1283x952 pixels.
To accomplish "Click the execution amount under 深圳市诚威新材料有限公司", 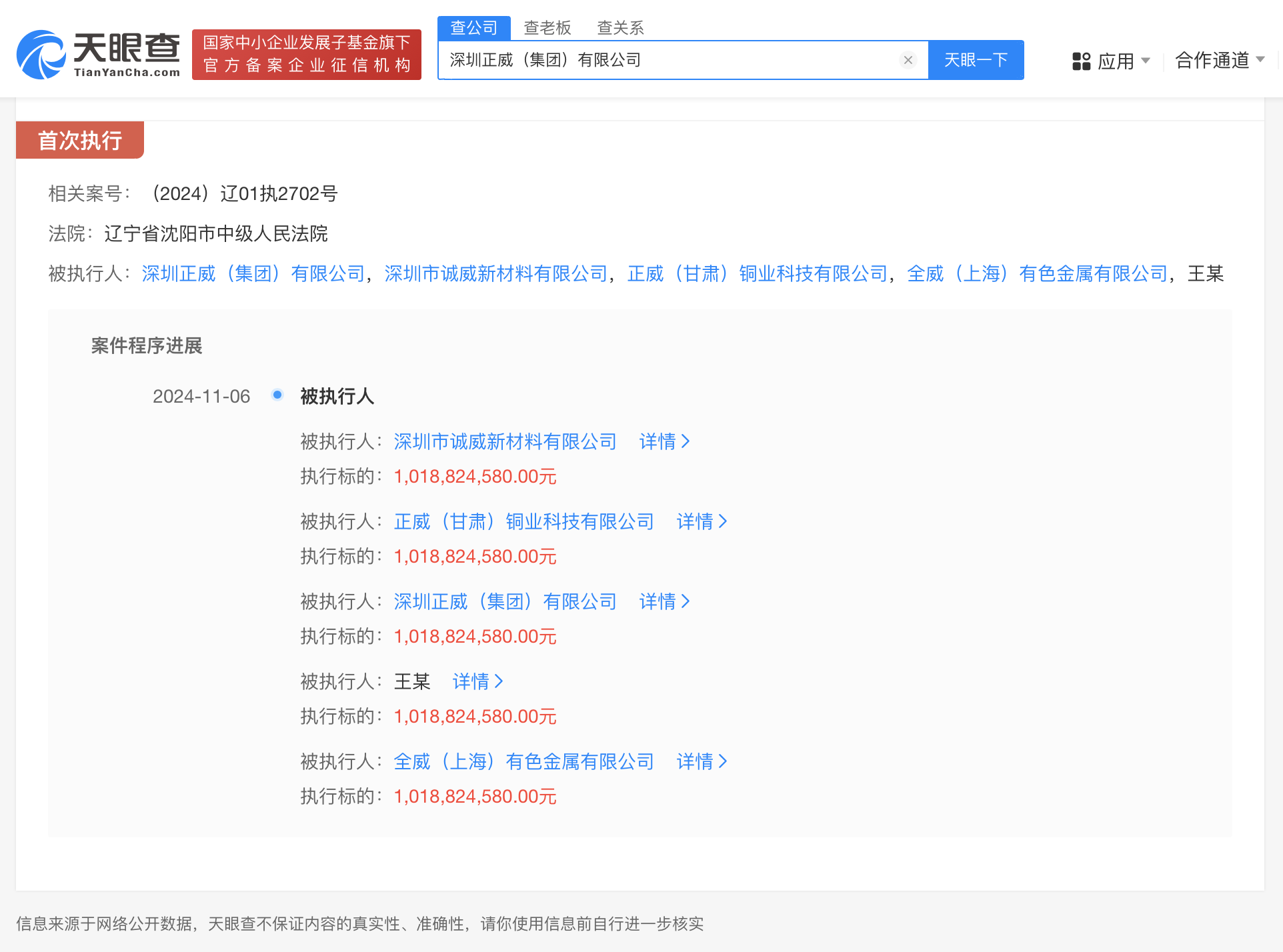I will [x=475, y=477].
